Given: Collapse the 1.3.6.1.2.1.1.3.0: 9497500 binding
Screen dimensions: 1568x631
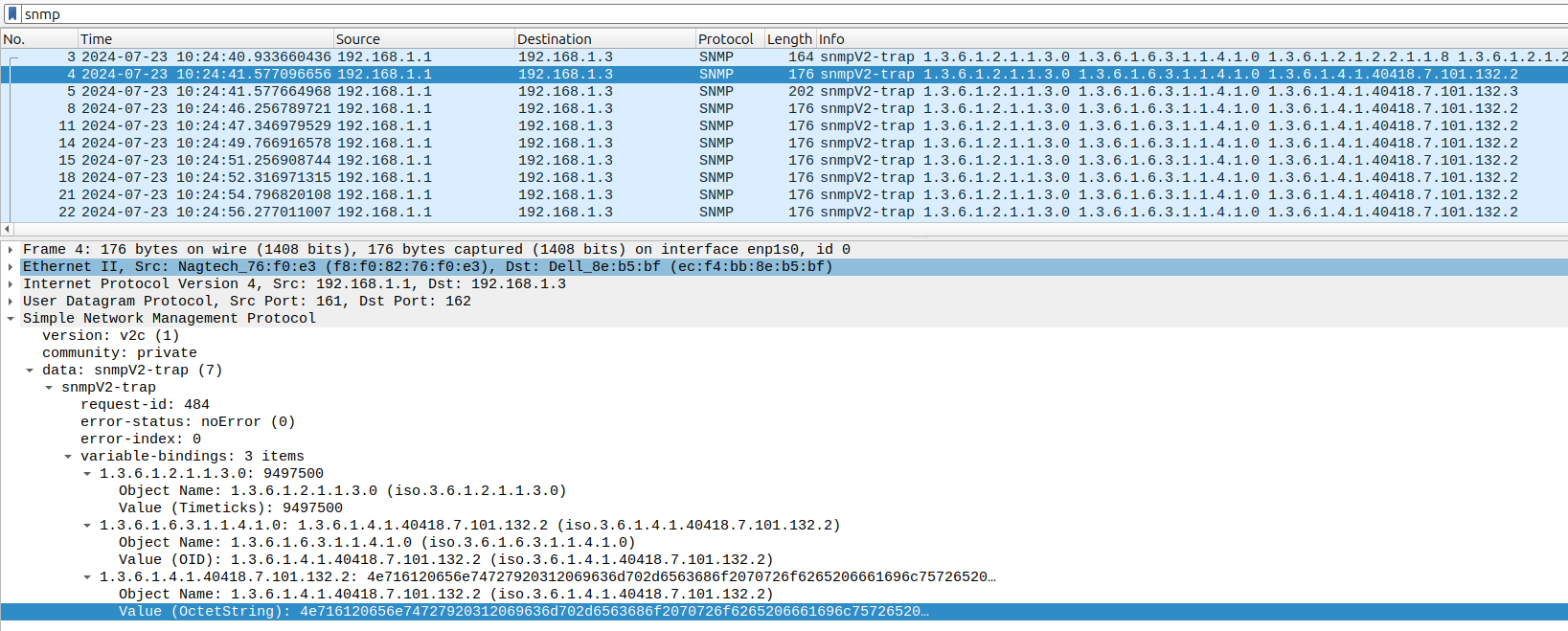Looking at the screenshot, I should (x=87, y=473).
